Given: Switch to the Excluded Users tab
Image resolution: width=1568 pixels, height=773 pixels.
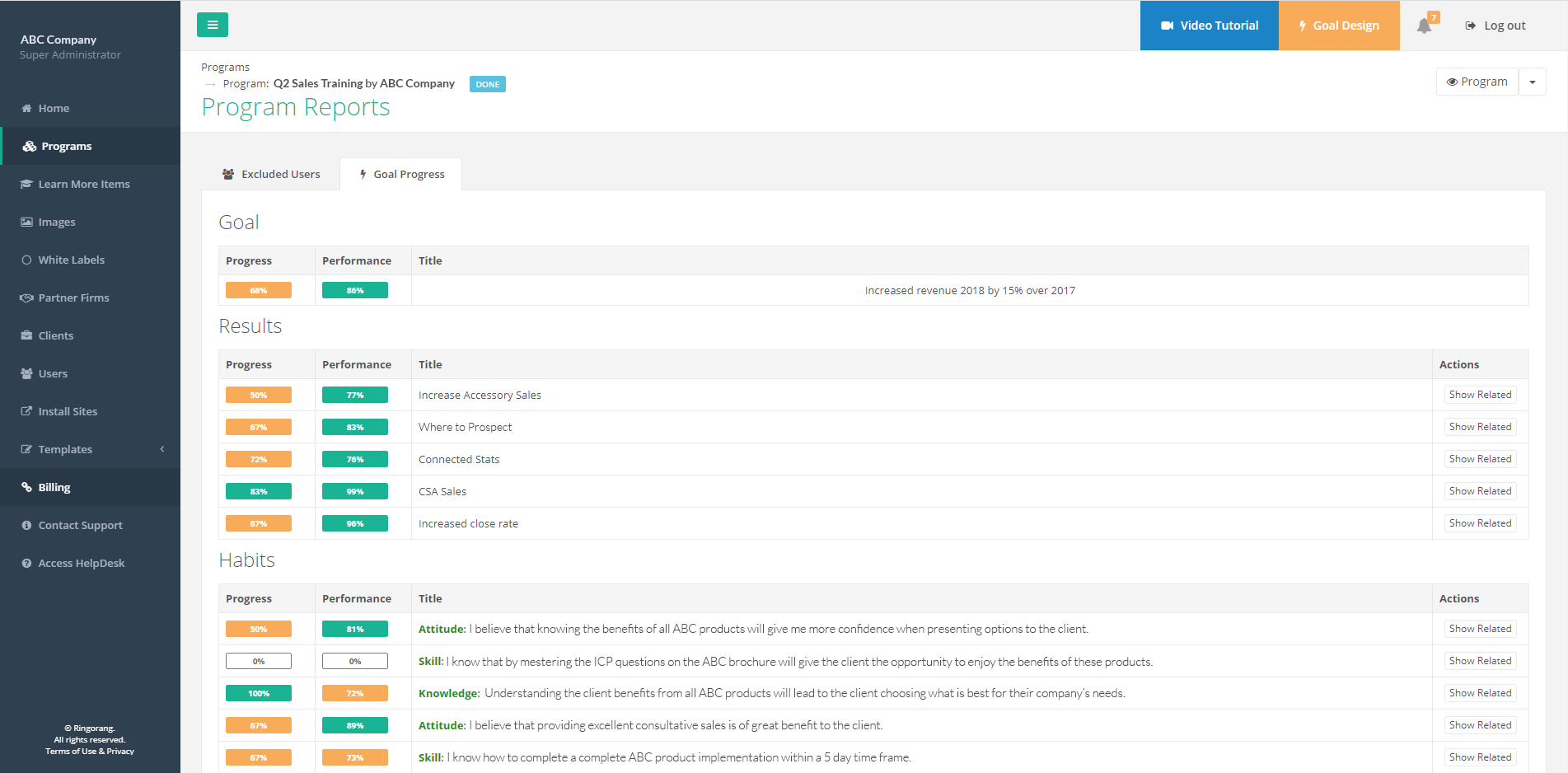Looking at the screenshot, I should (271, 174).
